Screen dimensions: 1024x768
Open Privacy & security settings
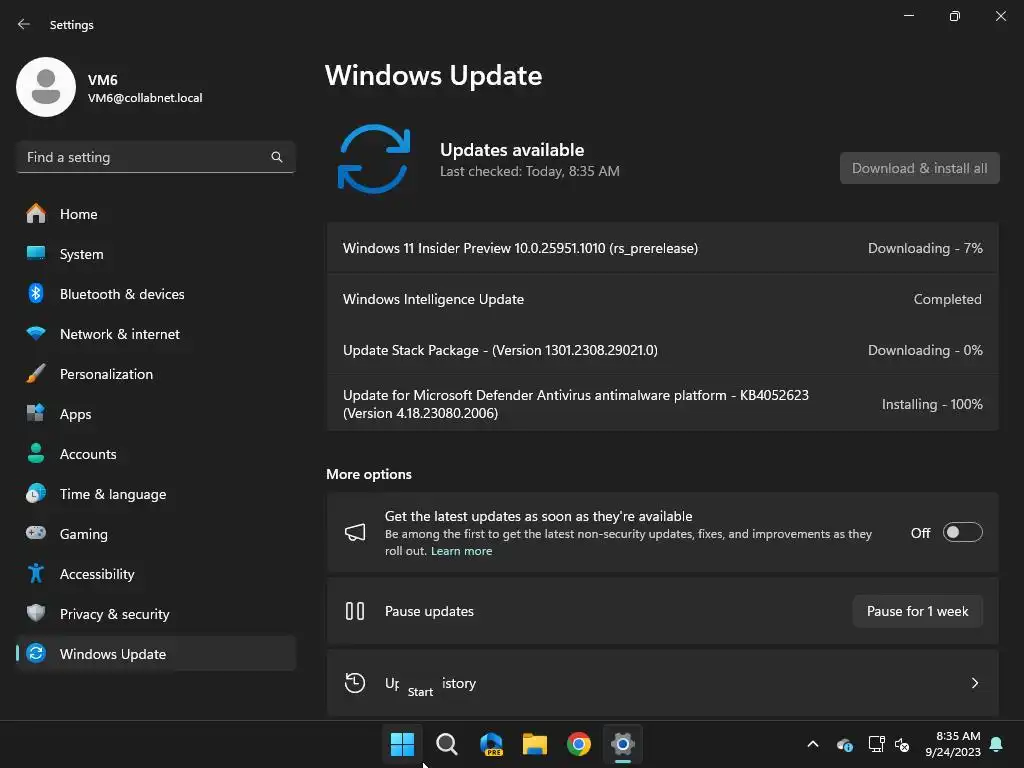coord(155,613)
